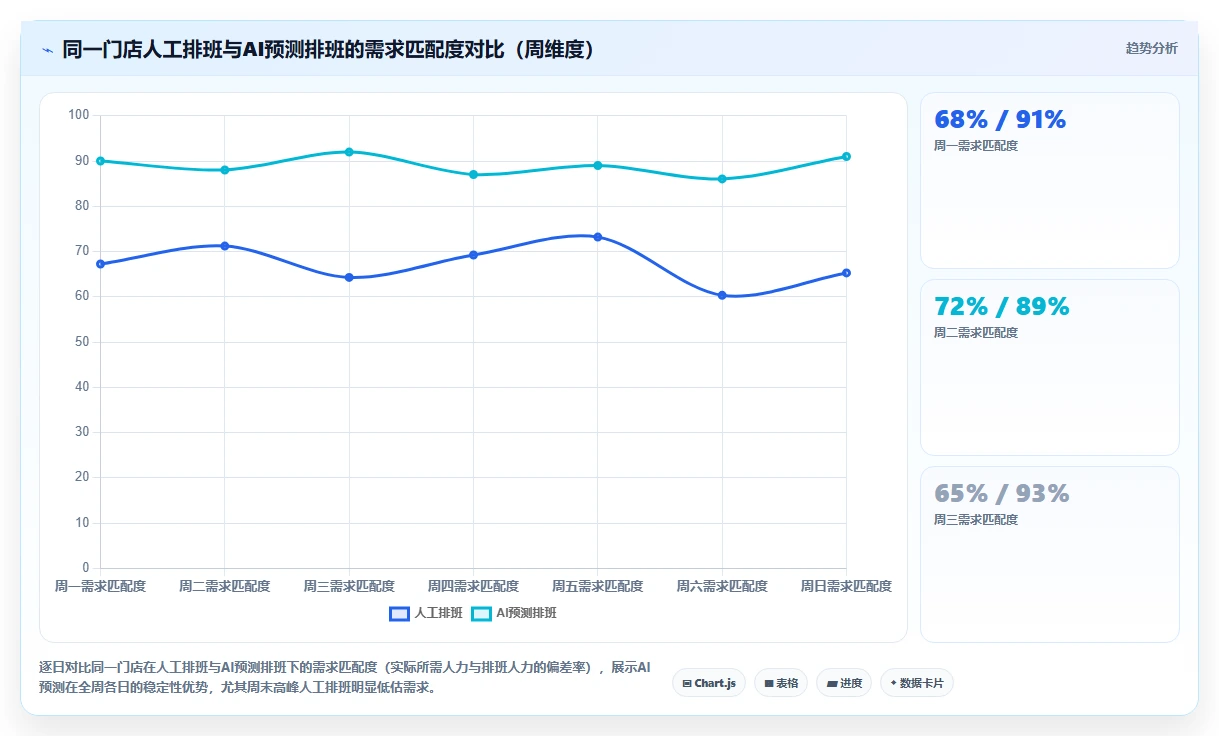Click the AI line point at 周日需求匹配度
The width and height of the screenshot is (1219, 736).
click(x=846, y=156)
